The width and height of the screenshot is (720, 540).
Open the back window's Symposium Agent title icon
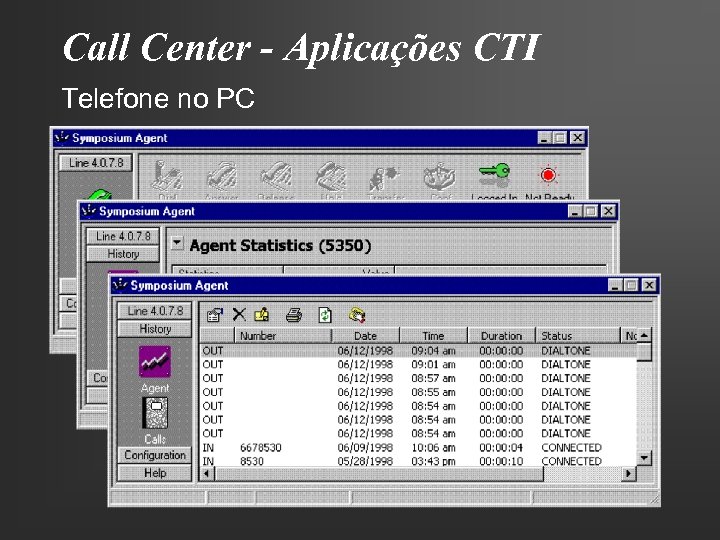tap(61, 138)
